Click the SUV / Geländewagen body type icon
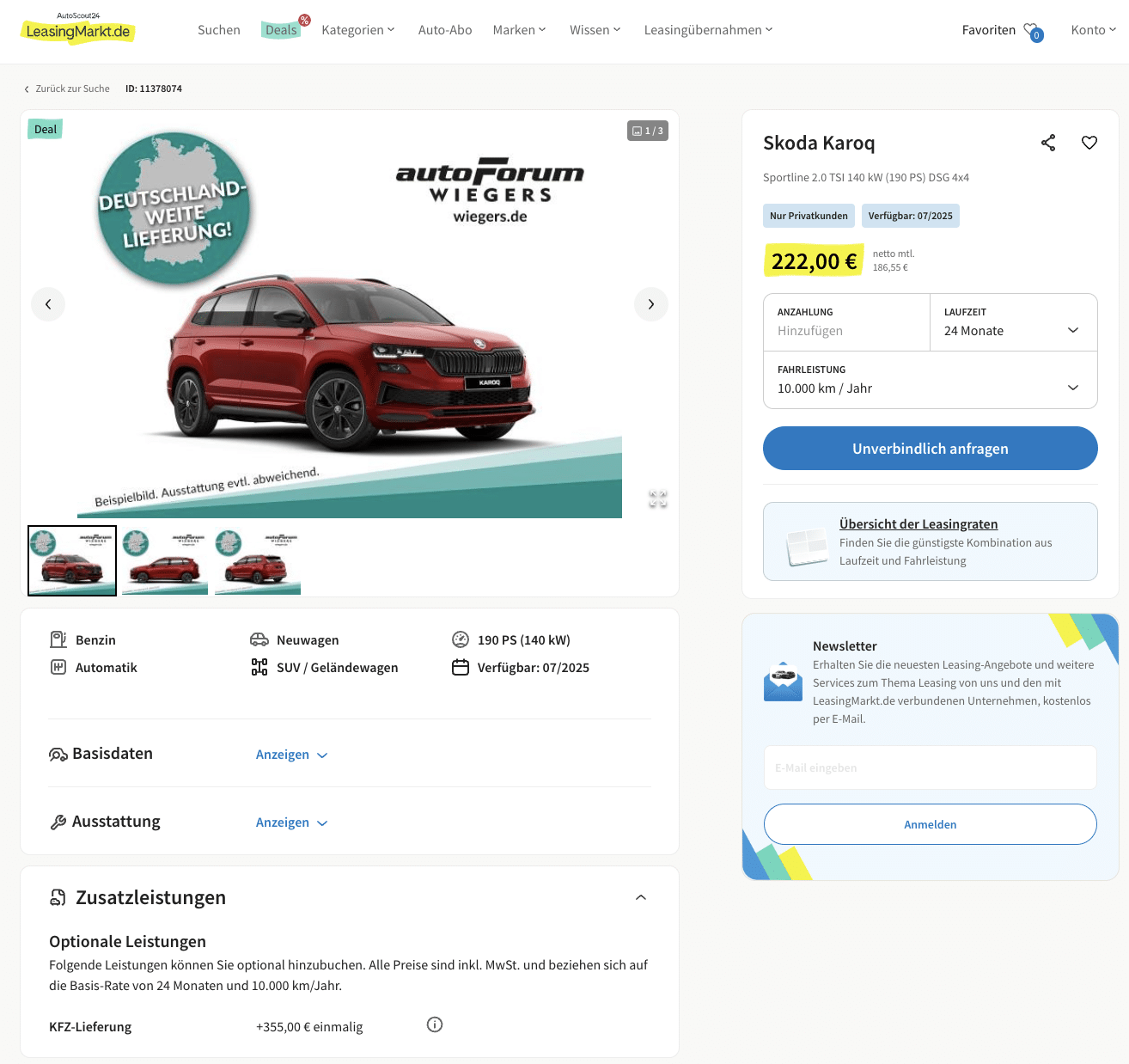This screenshot has height=1064, width=1129. pyautogui.click(x=259, y=667)
